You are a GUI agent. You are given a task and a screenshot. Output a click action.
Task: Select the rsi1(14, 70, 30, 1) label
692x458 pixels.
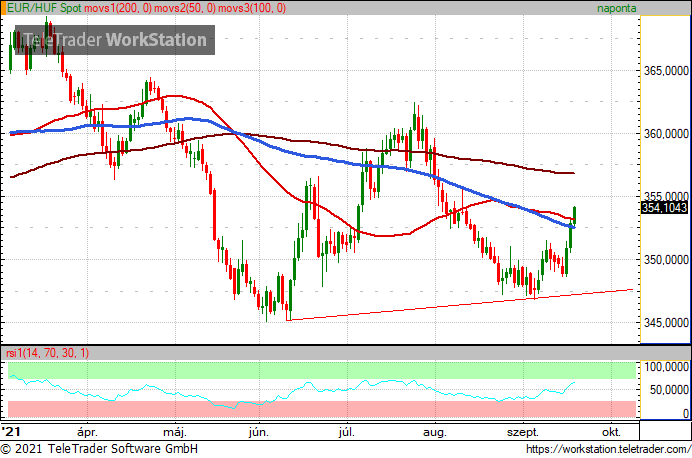click(47, 353)
